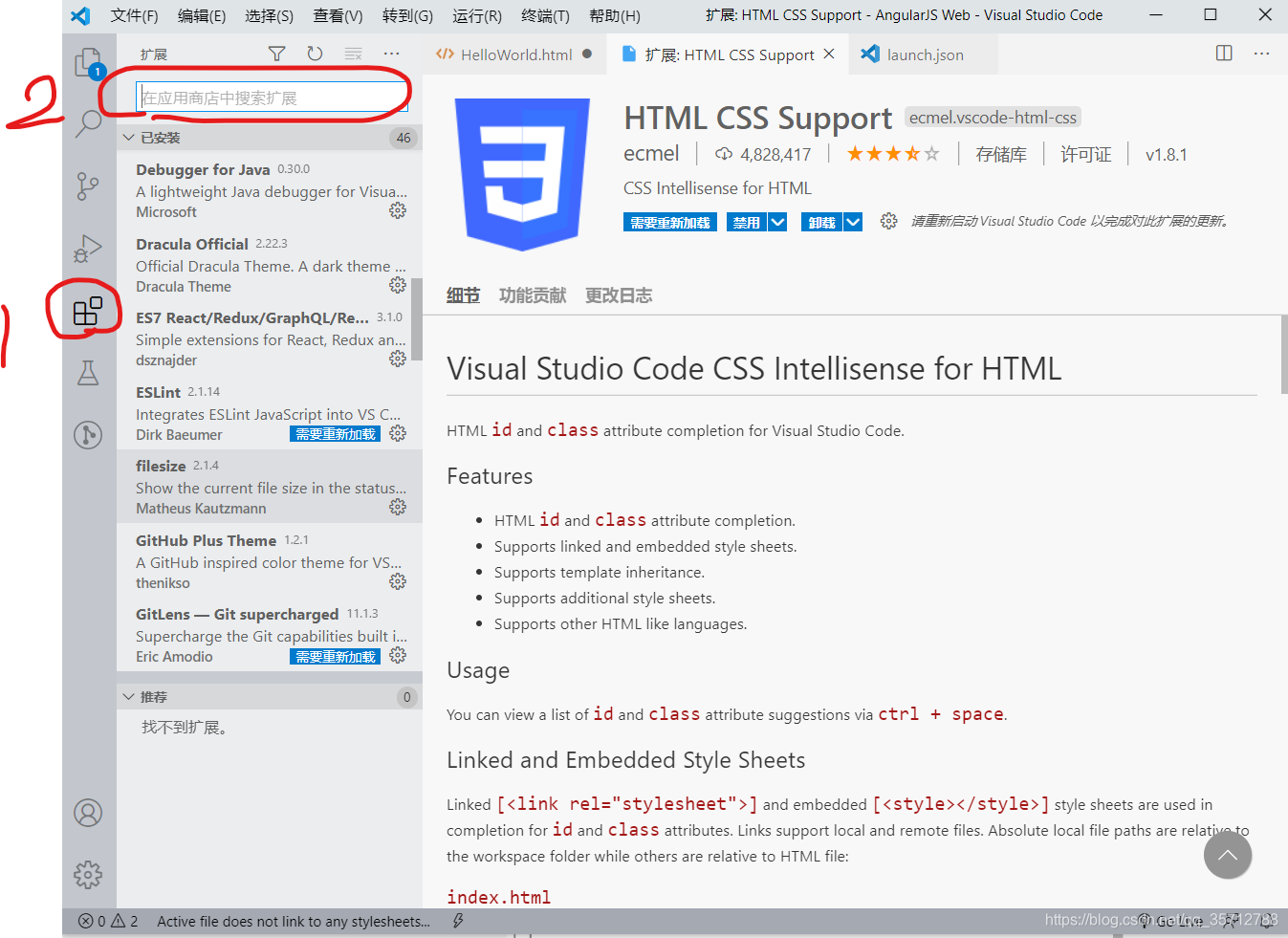Open the 禁用 disable dropdown arrow
Image resolution: width=1288 pixels, height=938 pixels.
pyautogui.click(x=778, y=222)
